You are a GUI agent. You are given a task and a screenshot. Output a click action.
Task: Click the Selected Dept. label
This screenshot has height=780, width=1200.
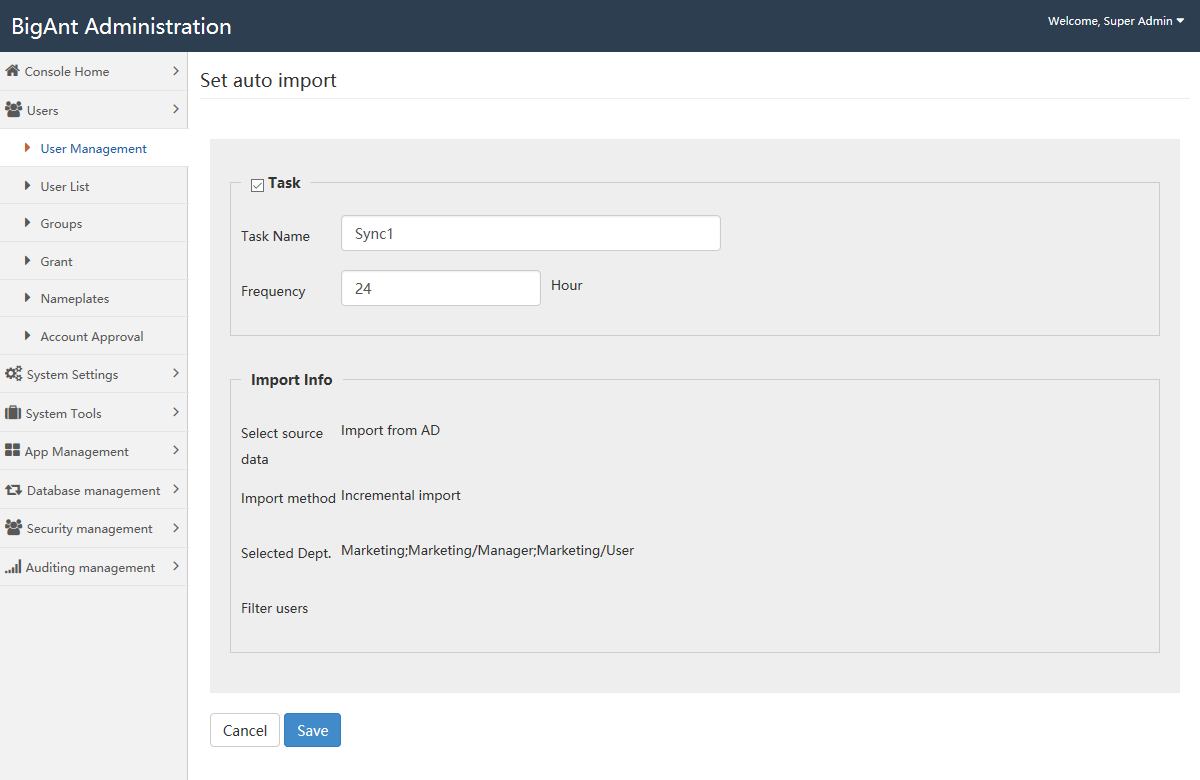click(286, 553)
